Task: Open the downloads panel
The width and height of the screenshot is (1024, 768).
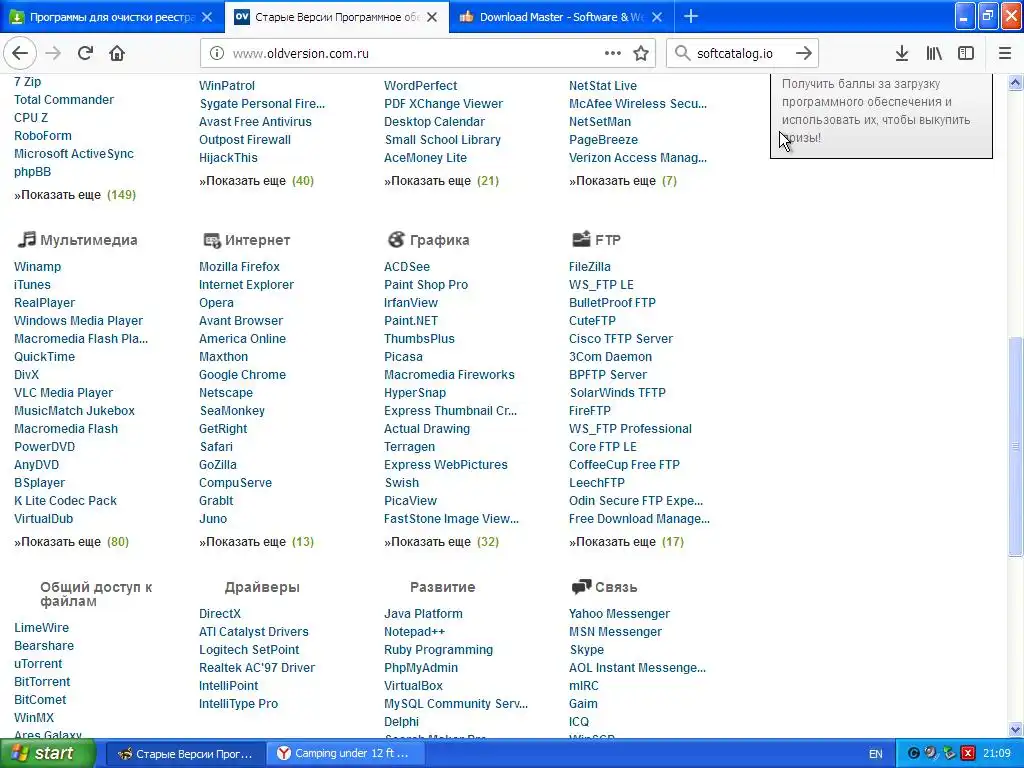Action: point(902,54)
